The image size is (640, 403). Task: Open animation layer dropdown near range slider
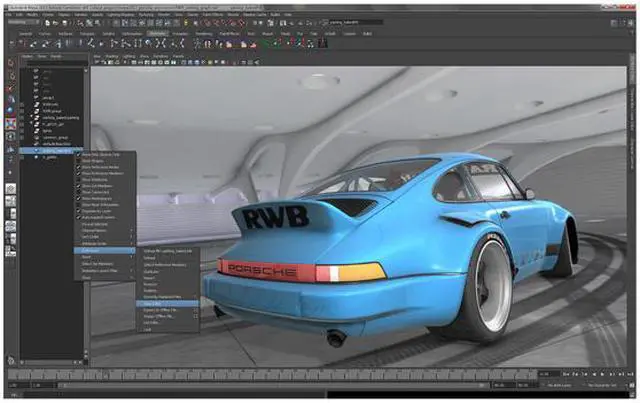click(562, 385)
